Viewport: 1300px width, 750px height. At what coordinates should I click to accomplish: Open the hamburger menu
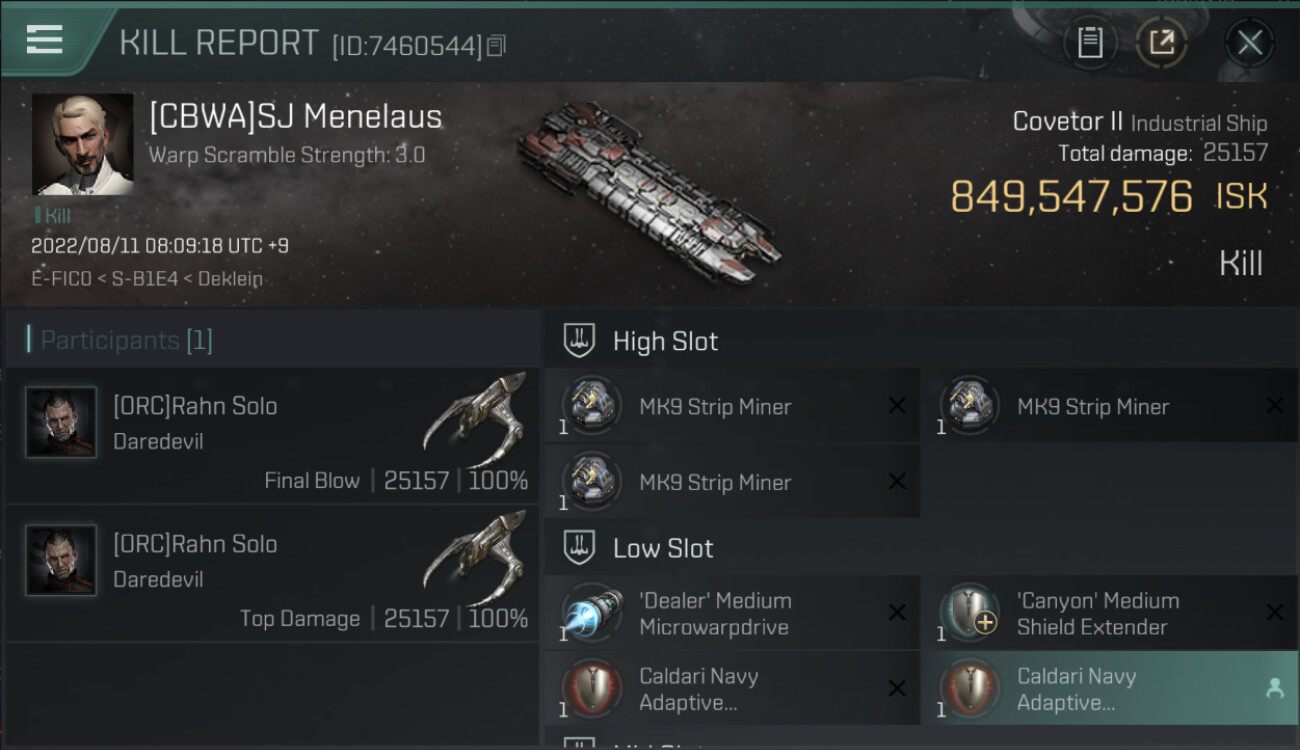tap(44, 40)
